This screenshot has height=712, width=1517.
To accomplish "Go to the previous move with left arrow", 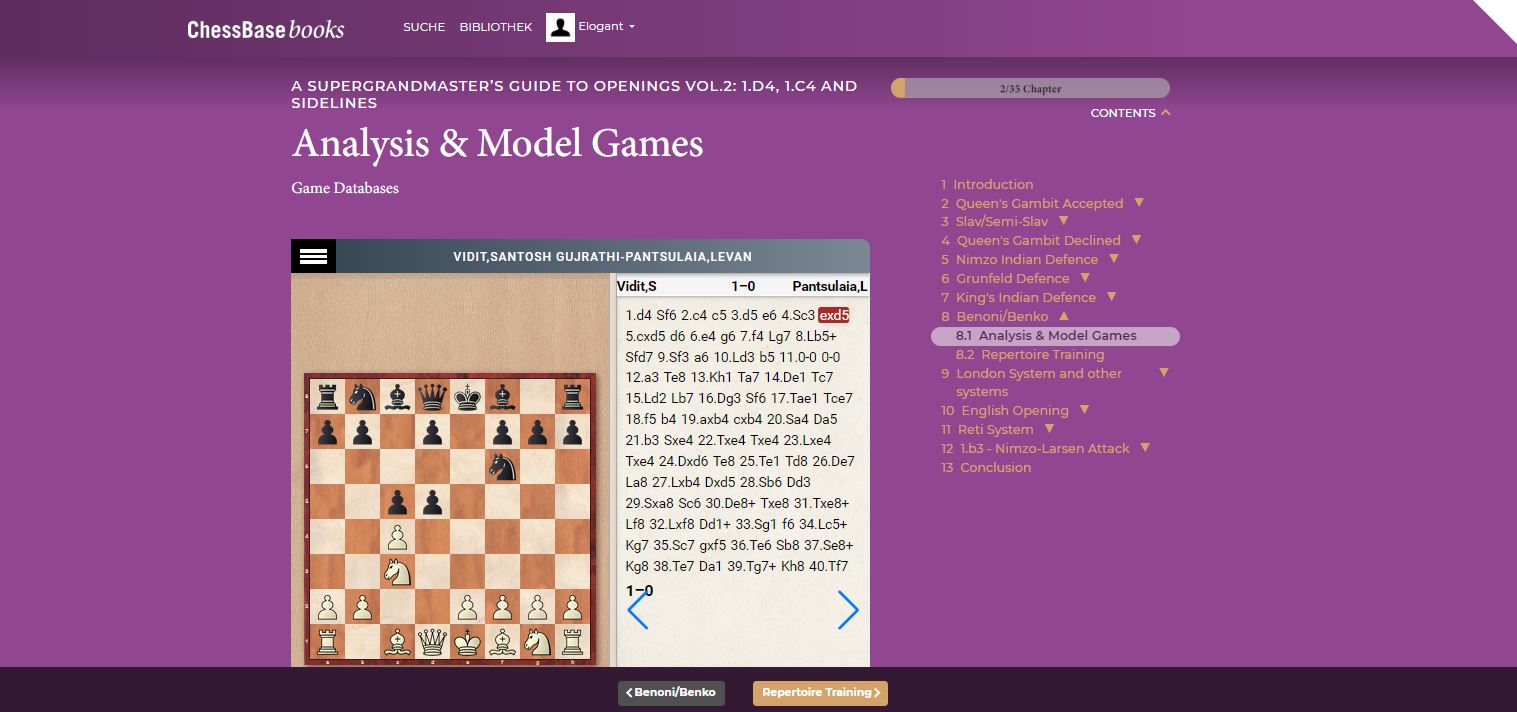I will (x=637, y=610).
